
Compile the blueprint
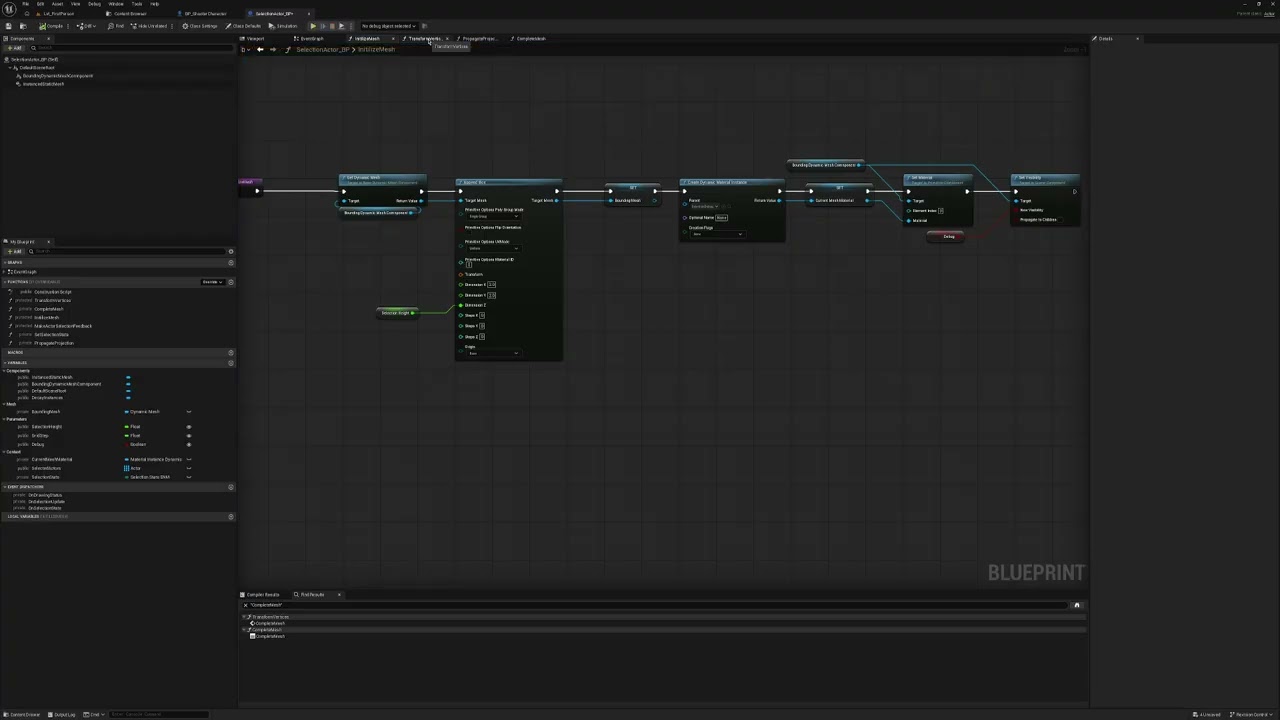pos(52,26)
